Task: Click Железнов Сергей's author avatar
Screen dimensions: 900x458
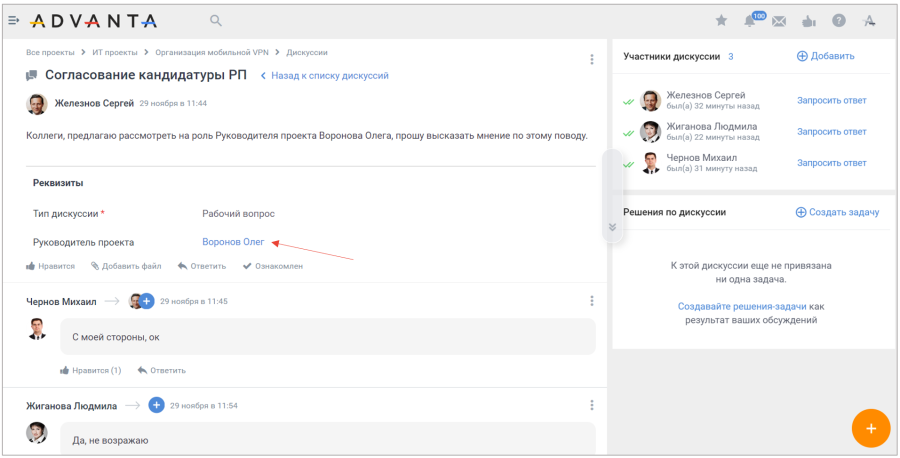Action: point(37,104)
